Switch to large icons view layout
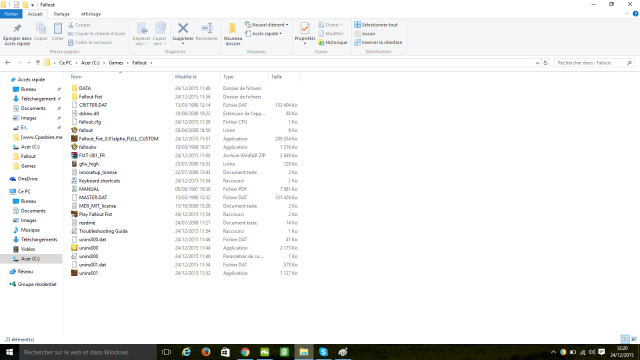This screenshot has width=640, height=360. 634,339
